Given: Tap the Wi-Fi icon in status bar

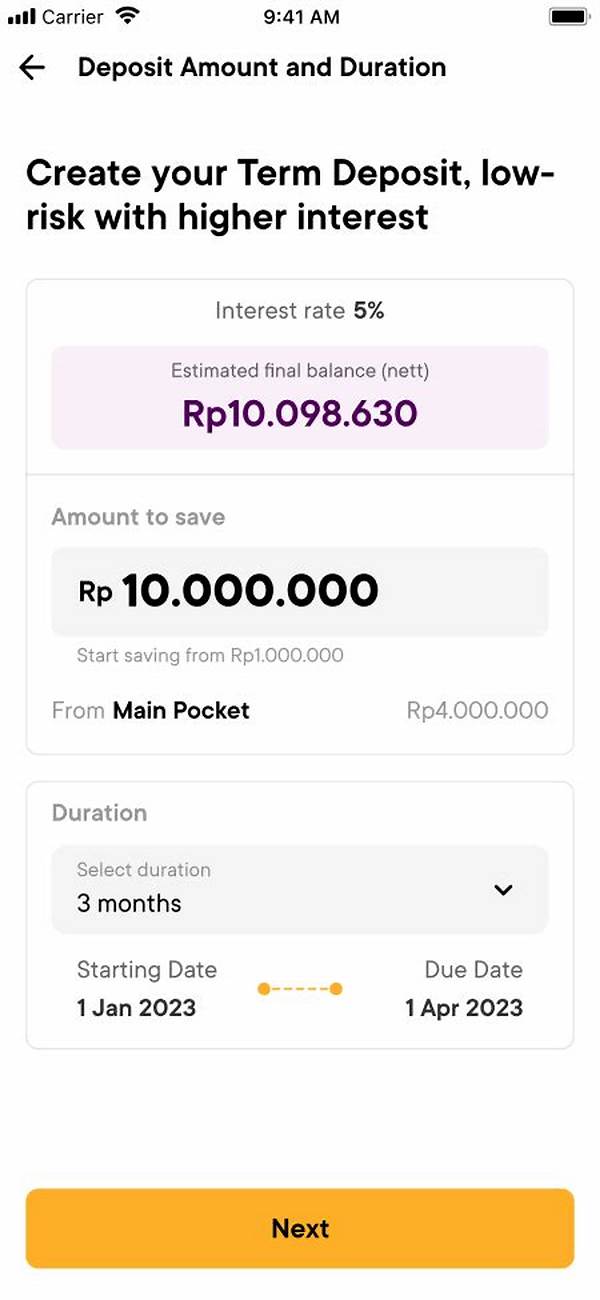Looking at the screenshot, I should (127, 15).
